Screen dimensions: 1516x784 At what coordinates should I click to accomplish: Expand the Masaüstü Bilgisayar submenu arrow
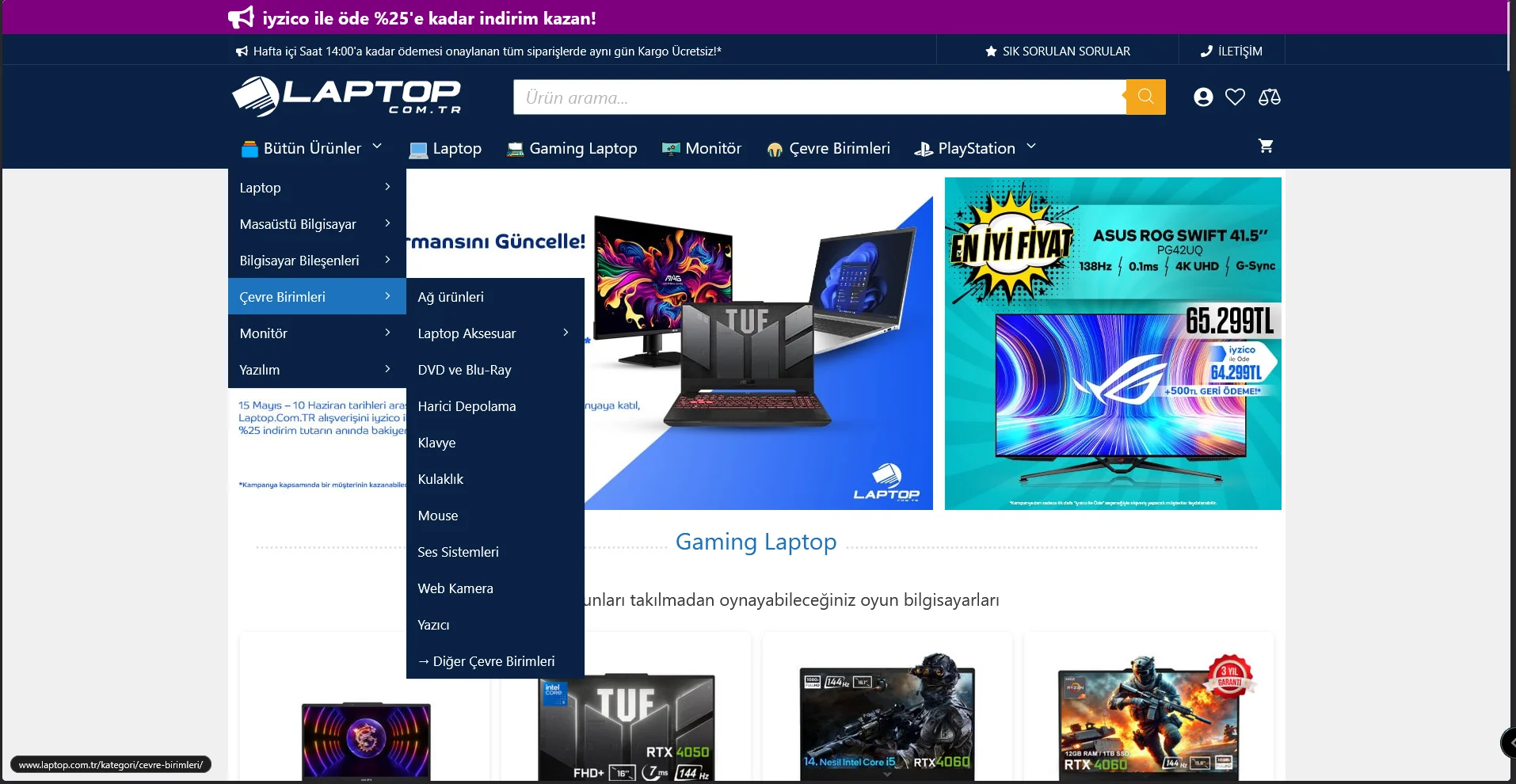(387, 223)
